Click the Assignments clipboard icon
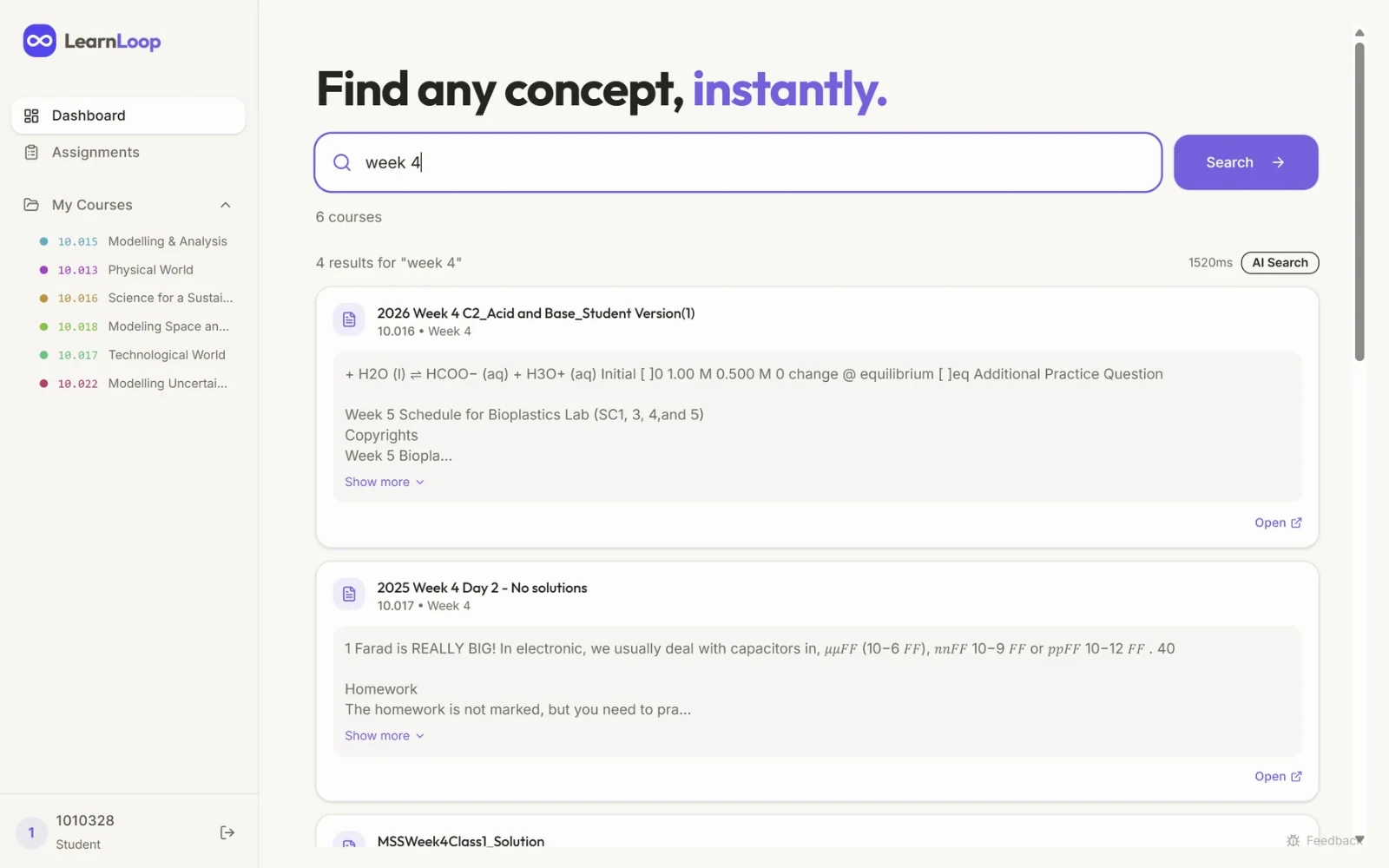Viewport: 1389px width, 868px height. [31, 152]
